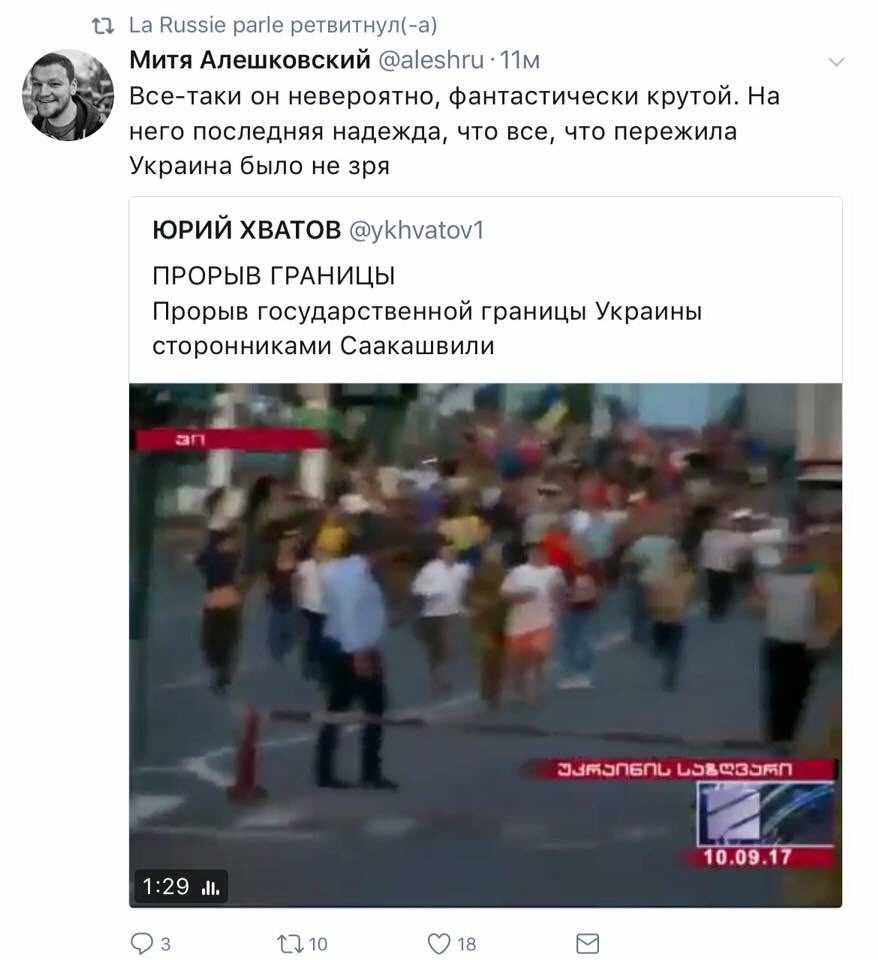This screenshot has width=878, height=960.
Task: Open quoted author ЮРИЙ ХВАТОВ
Action: 247,230
